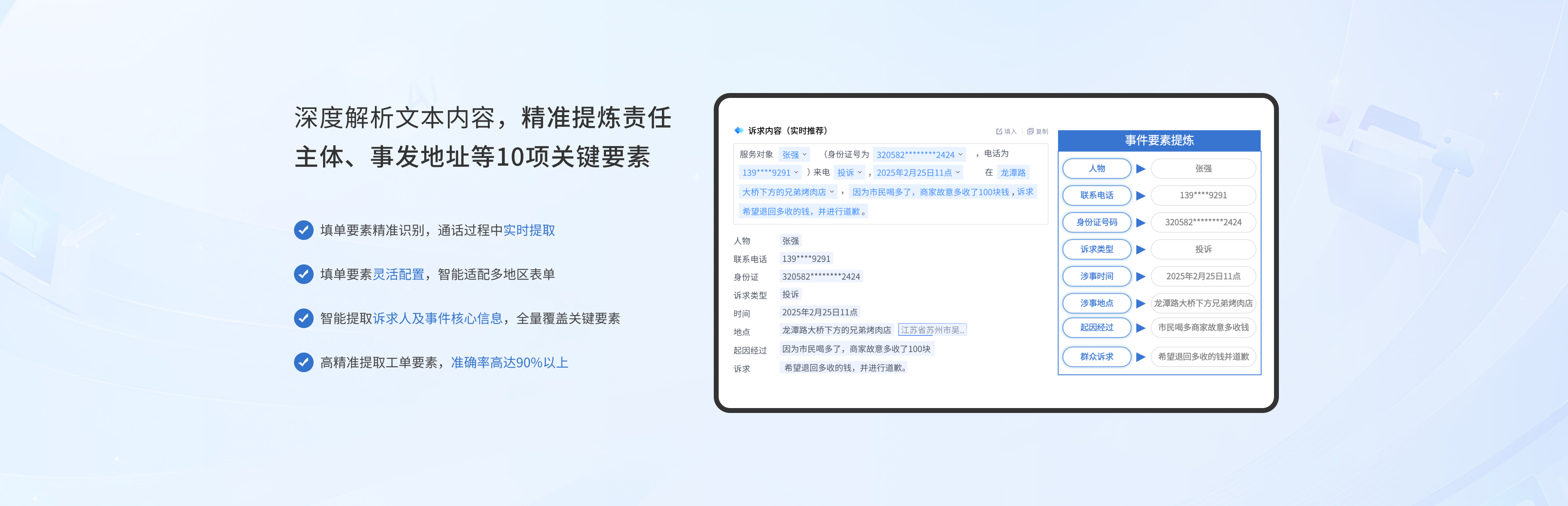Click the arrow next to the 人物 pill
Screen dimensions: 1568x506
[x=1141, y=169]
